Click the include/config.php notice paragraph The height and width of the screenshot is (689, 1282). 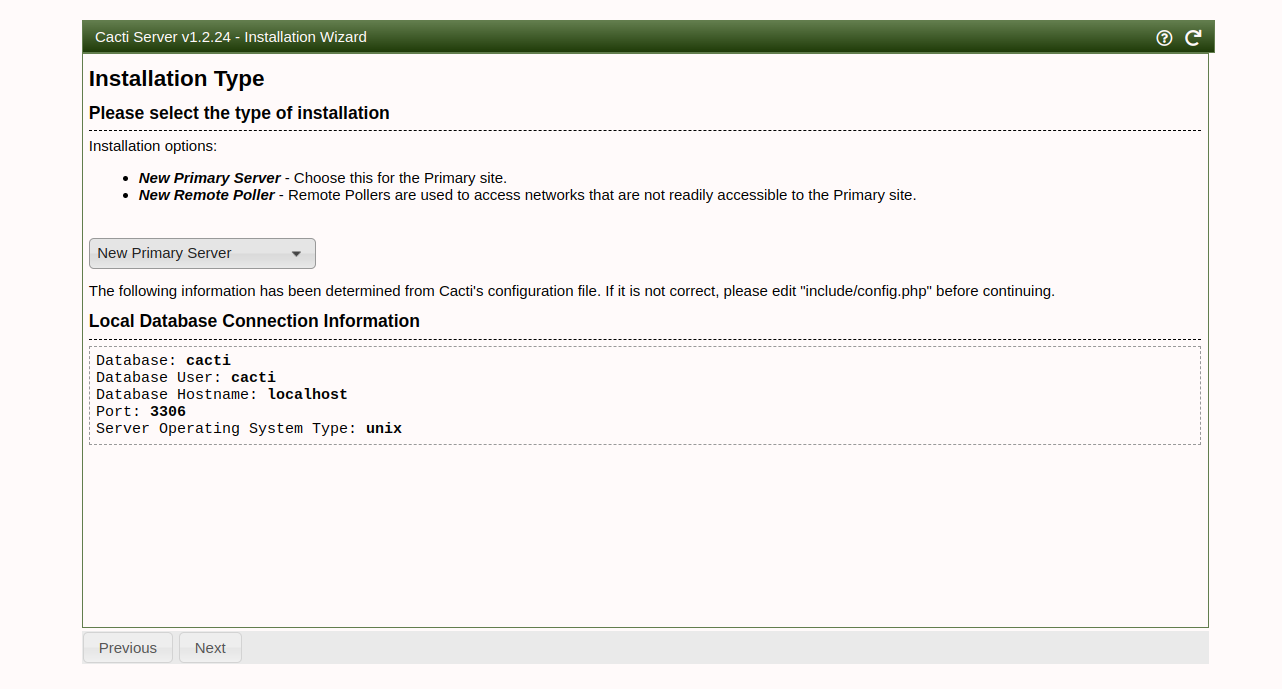pyautogui.click(x=571, y=292)
